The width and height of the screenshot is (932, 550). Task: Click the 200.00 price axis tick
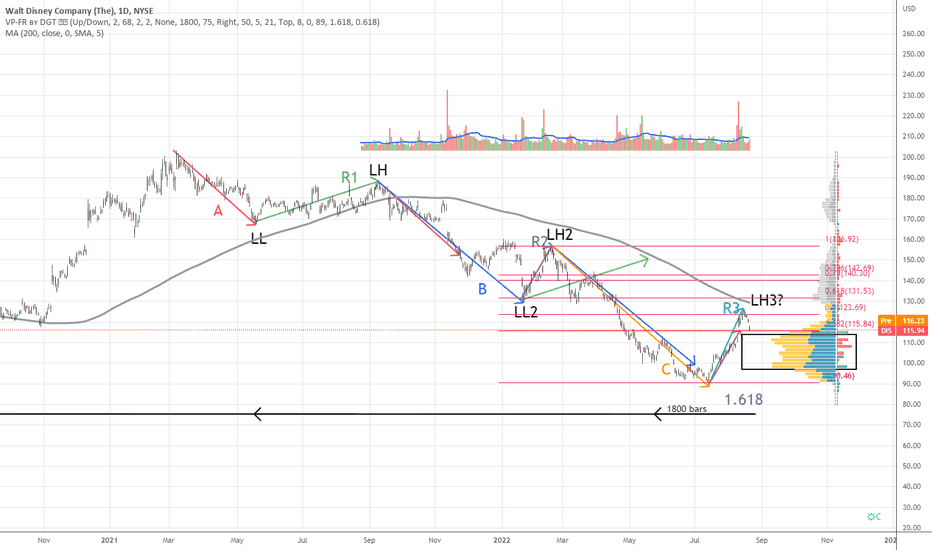912,157
